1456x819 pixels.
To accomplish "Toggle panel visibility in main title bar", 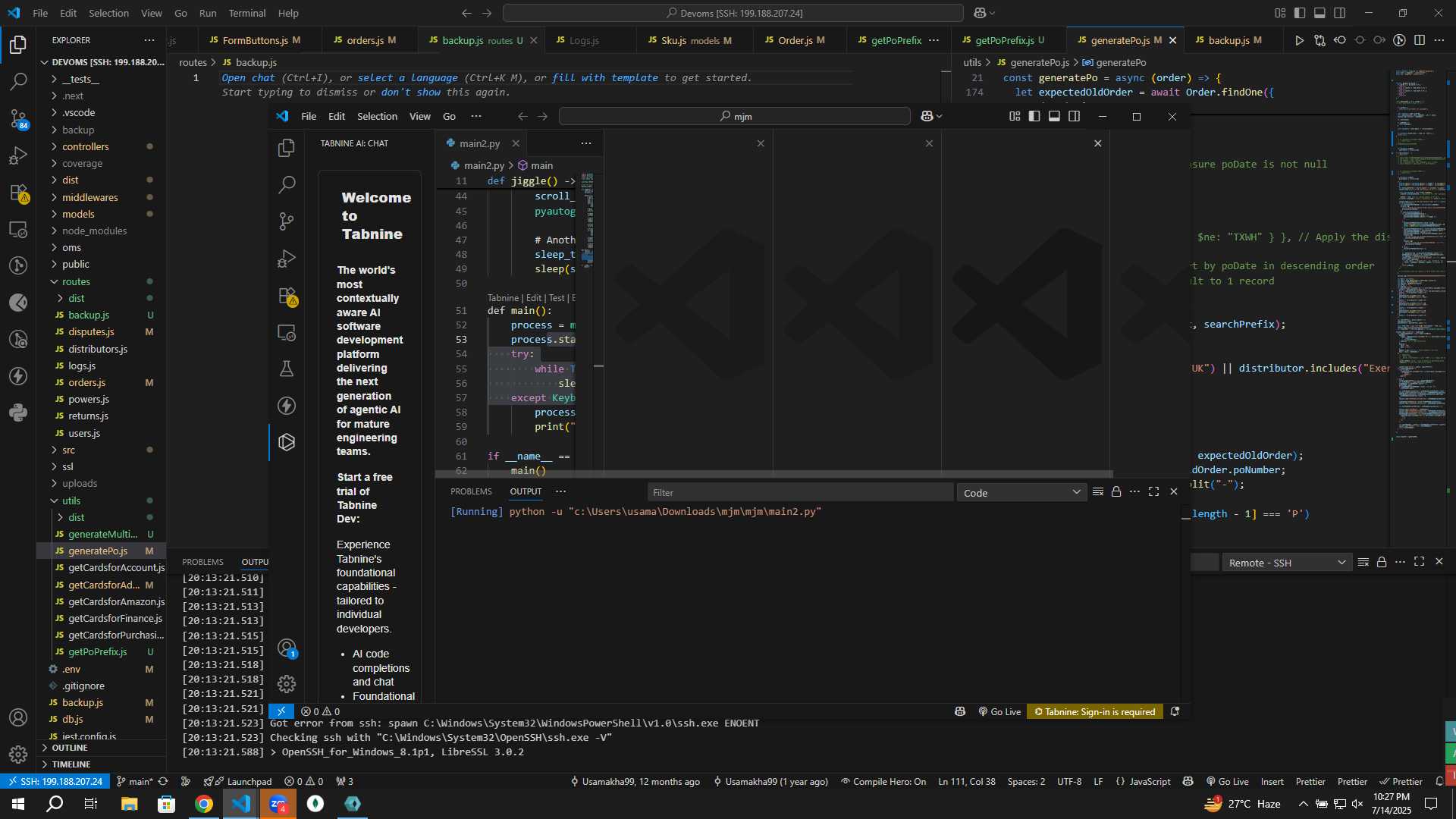I will click(x=1319, y=13).
